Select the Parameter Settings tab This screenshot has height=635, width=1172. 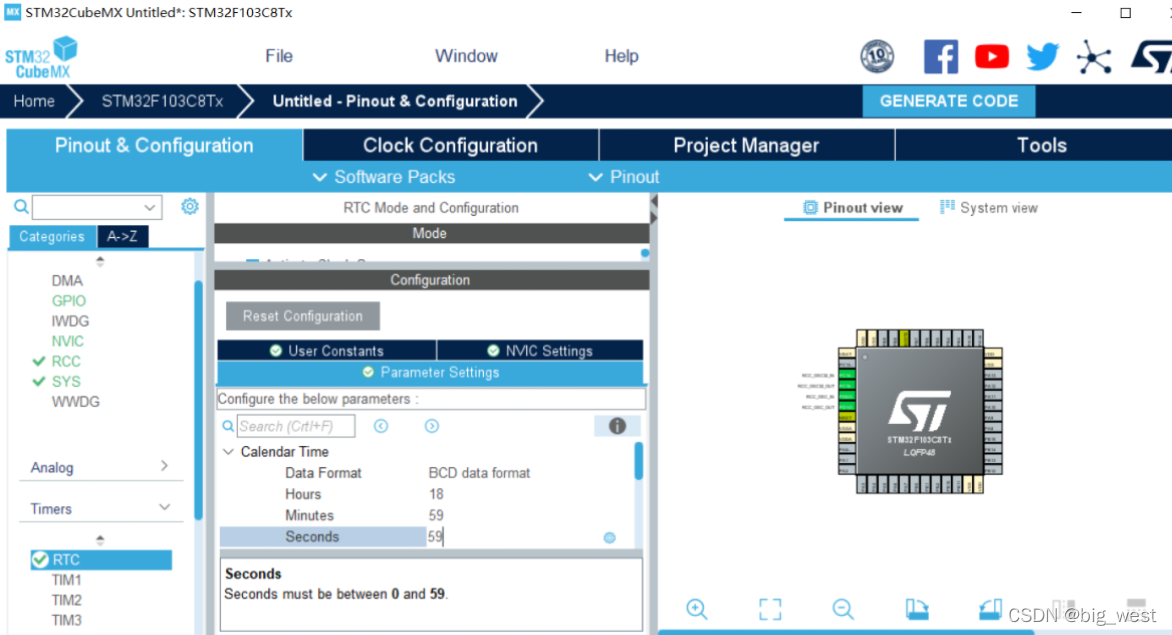[x=430, y=372]
